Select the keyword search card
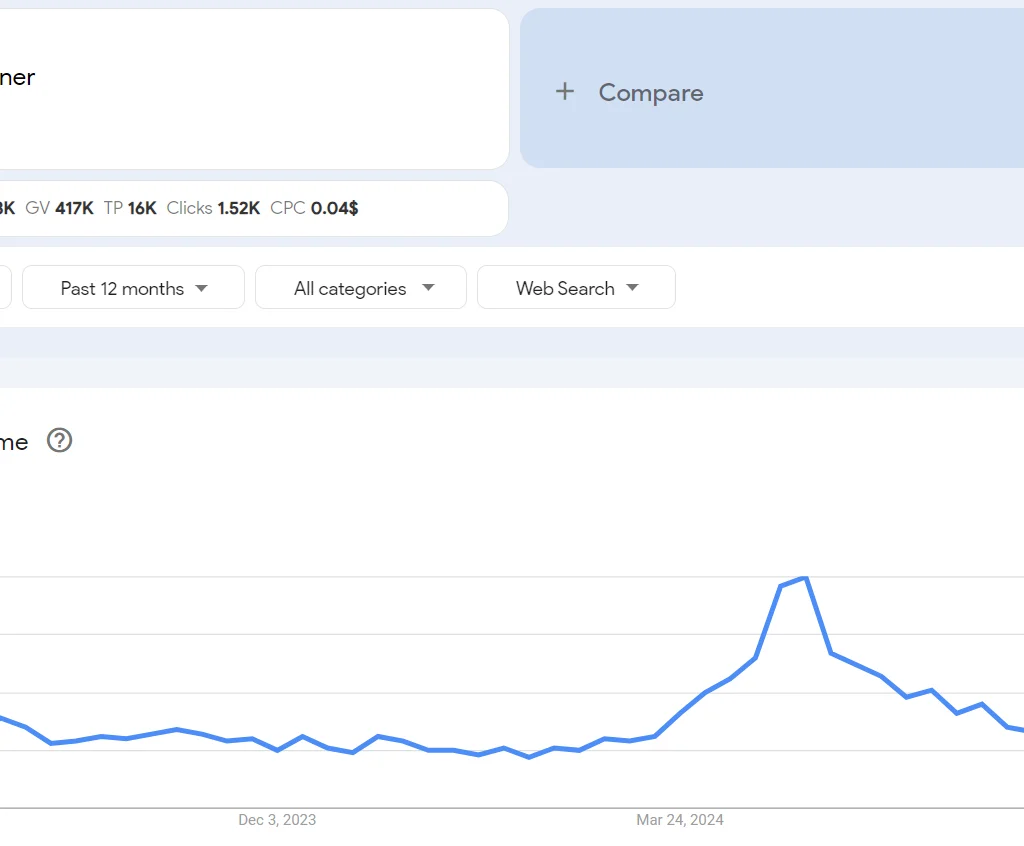The width and height of the screenshot is (1024, 846). click(250, 88)
